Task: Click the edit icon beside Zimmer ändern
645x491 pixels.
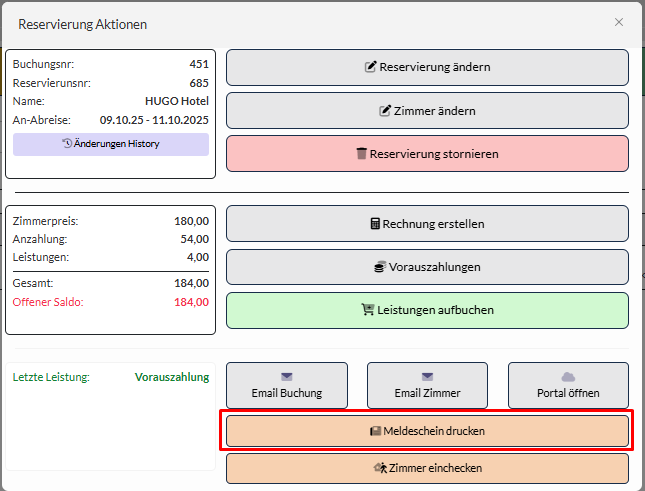Action: pos(386,111)
